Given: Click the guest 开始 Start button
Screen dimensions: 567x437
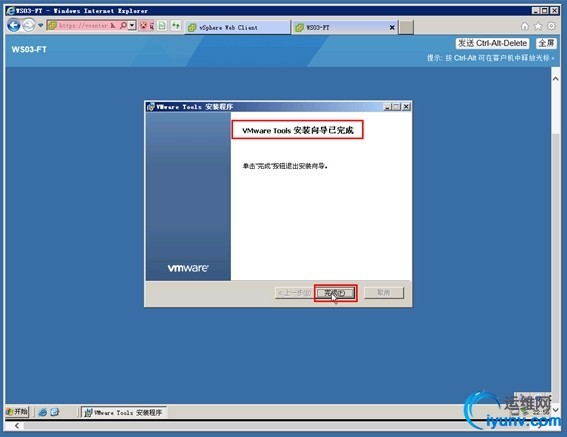Looking at the screenshot, I should click(17, 412).
